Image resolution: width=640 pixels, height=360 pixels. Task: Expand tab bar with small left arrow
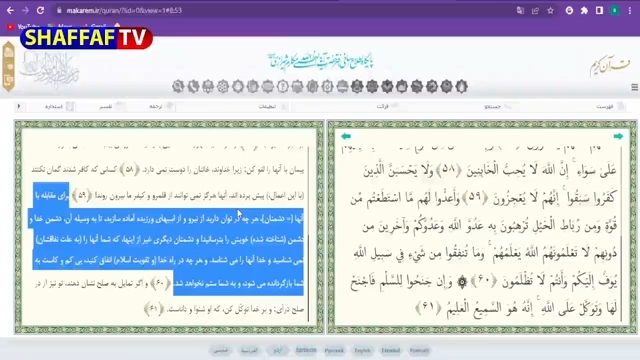19,107
